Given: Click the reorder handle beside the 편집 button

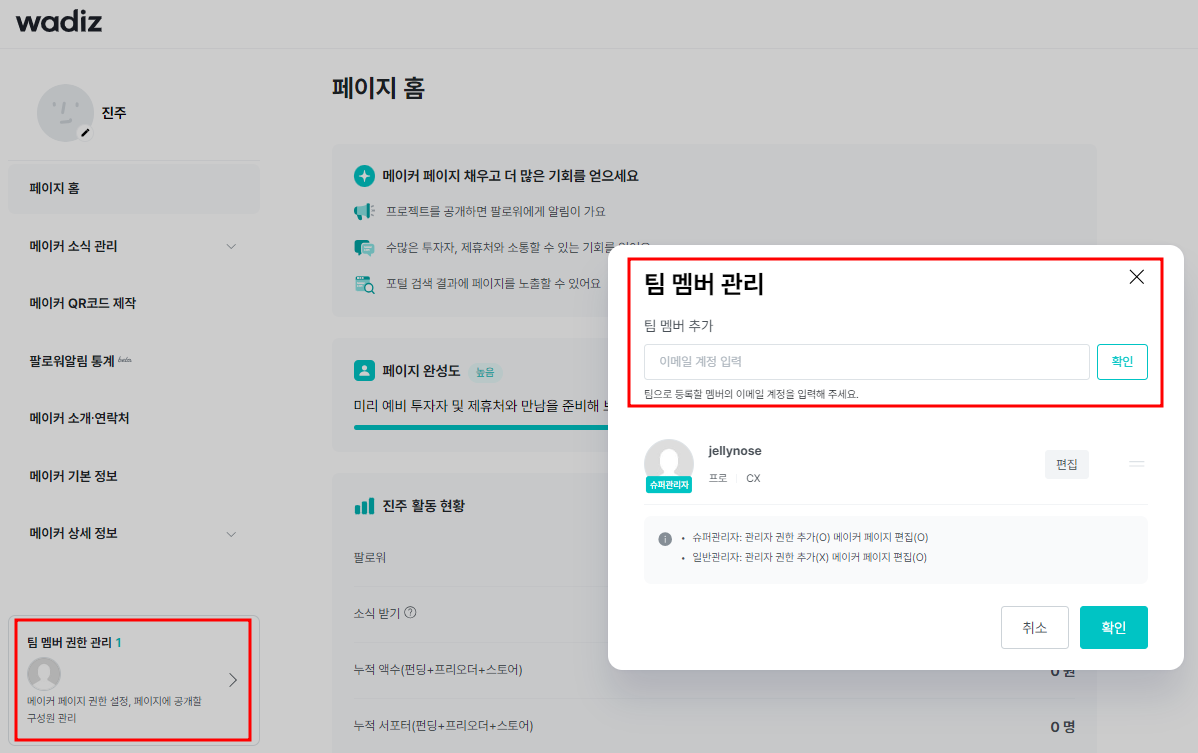Looking at the screenshot, I should pyautogui.click(x=1136, y=464).
